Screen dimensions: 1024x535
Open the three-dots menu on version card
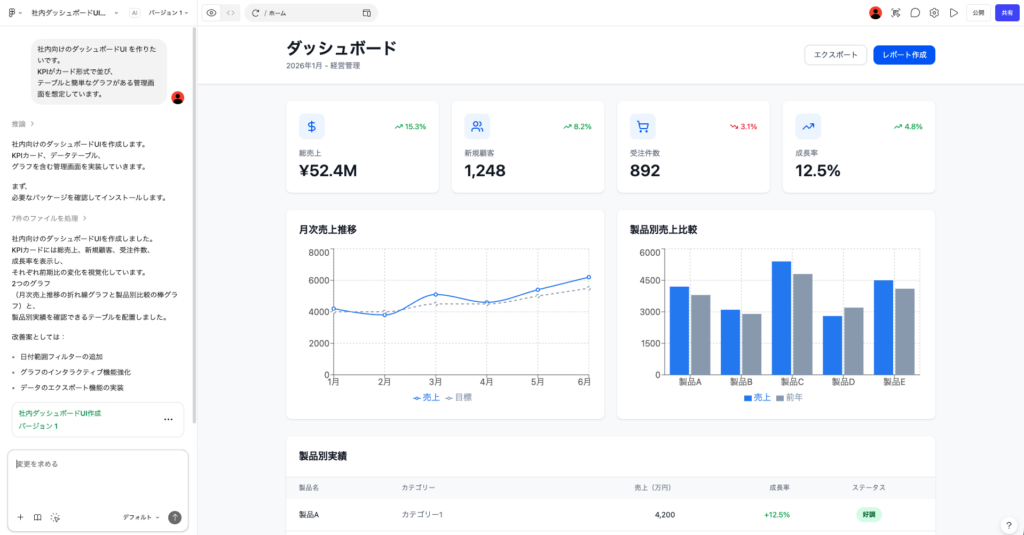pyautogui.click(x=168, y=419)
